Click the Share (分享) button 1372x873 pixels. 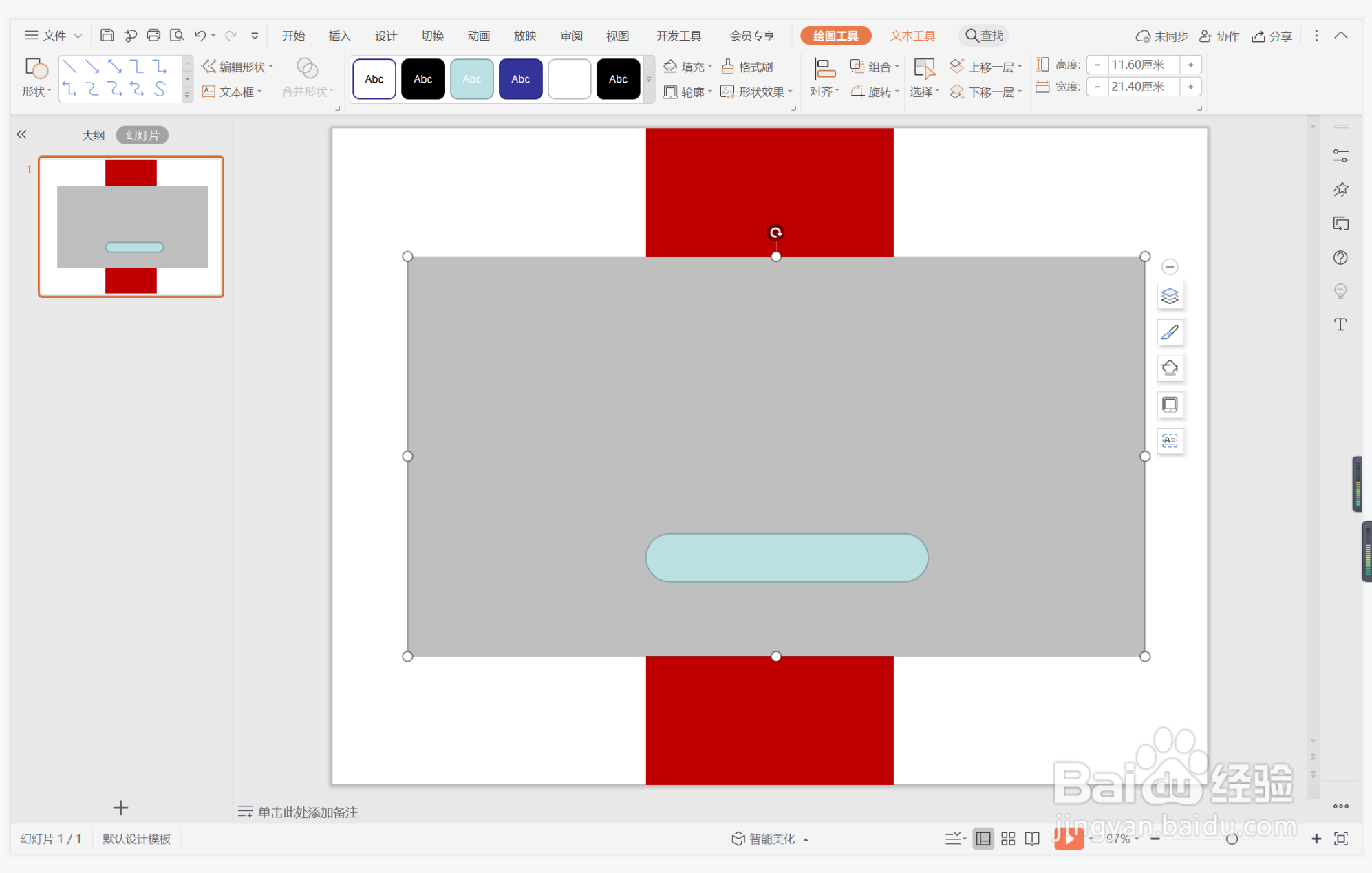[1272, 36]
